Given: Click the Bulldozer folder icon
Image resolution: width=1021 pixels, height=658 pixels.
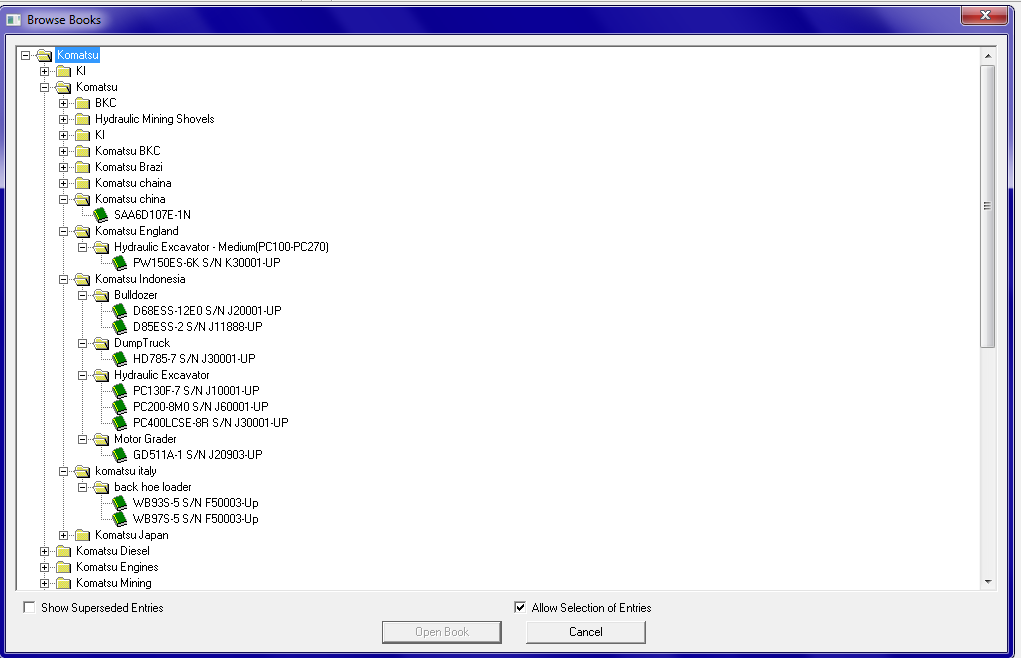Looking at the screenshot, I should [102, 295].
